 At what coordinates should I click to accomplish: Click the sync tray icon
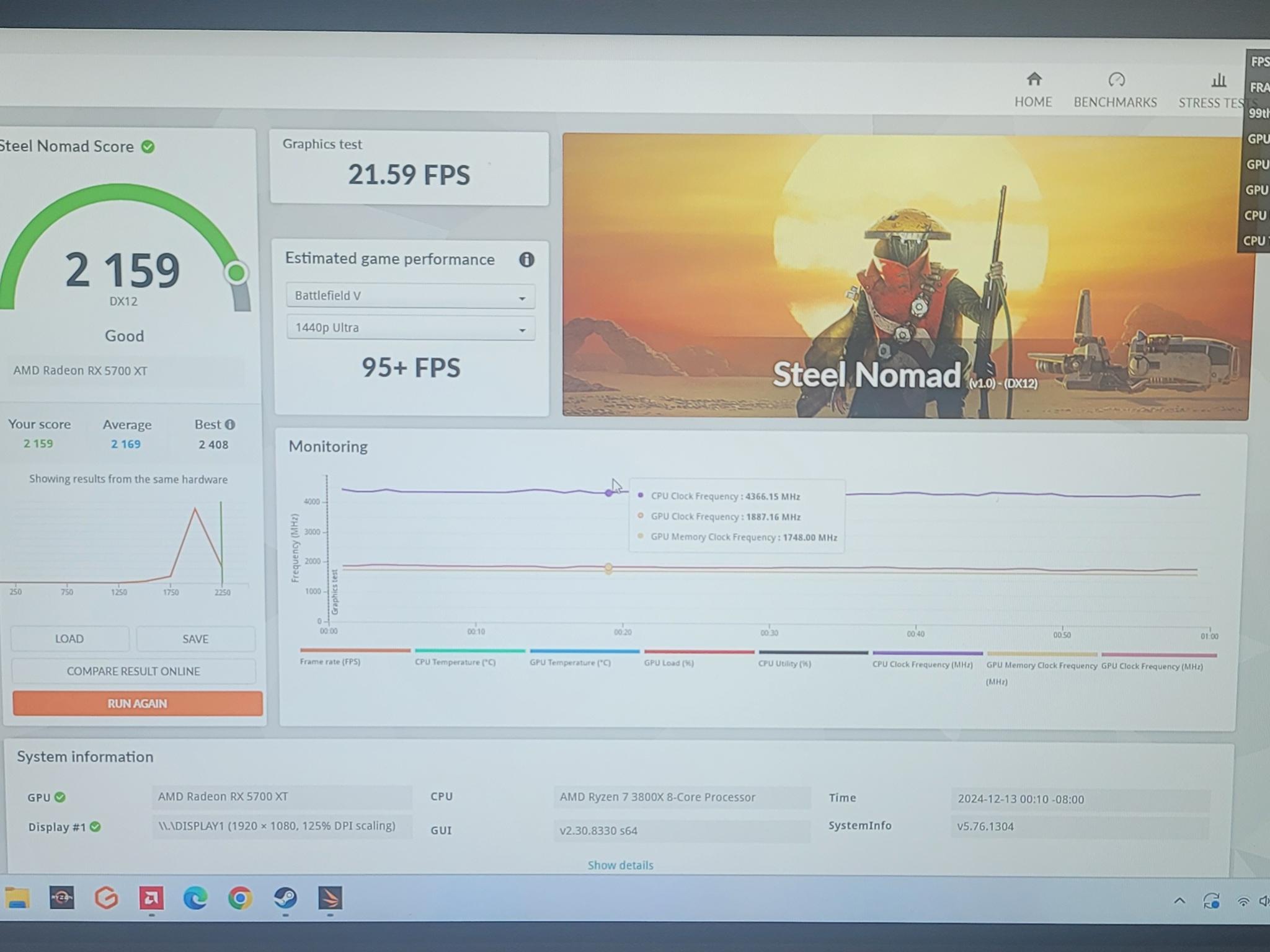tap(1211, 901)
